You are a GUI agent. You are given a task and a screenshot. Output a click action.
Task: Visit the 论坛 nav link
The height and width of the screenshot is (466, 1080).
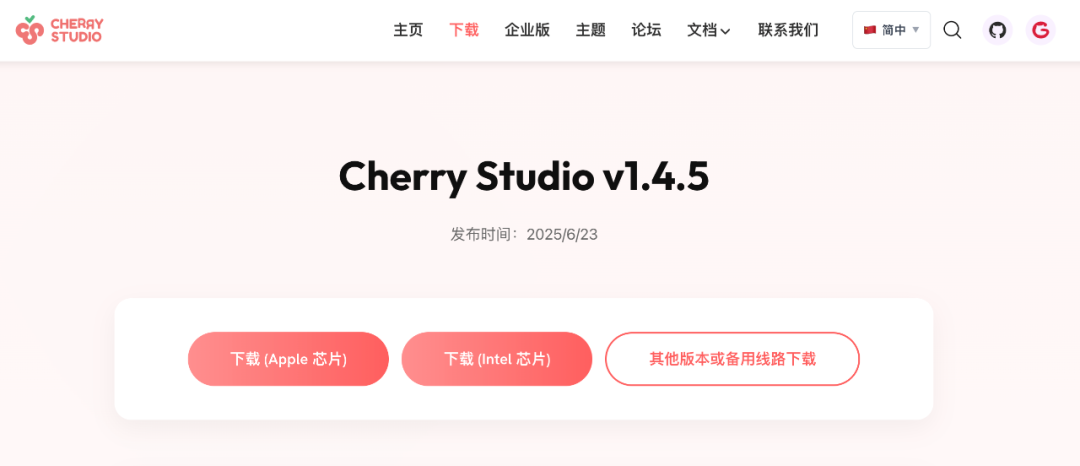click(646, 30)
